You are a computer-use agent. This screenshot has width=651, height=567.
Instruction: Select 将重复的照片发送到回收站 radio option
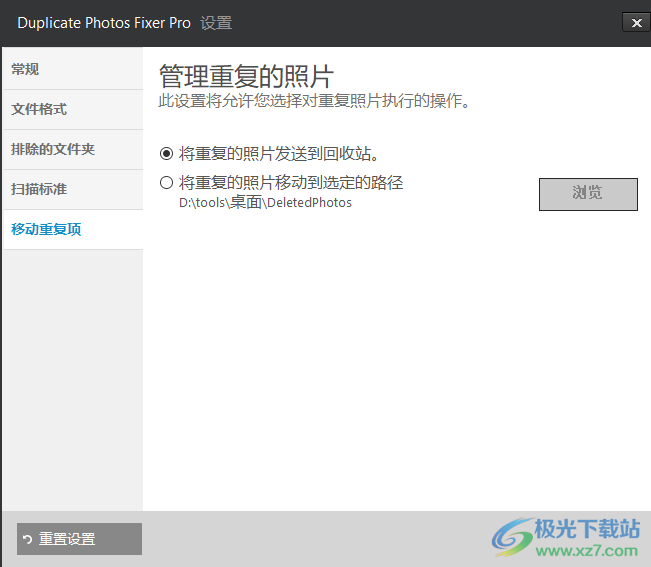tap(166, 154)
